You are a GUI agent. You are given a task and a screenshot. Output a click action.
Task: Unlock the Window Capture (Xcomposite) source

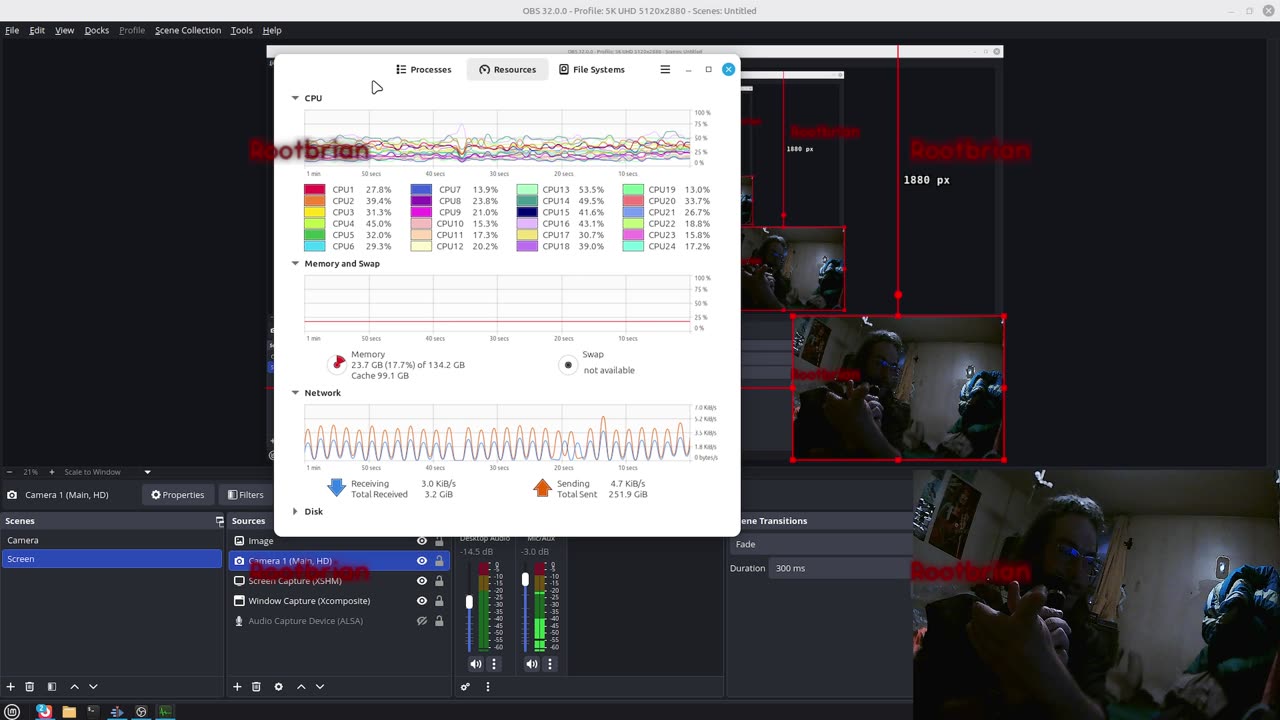pyautogui.click(x=439, y=601)
